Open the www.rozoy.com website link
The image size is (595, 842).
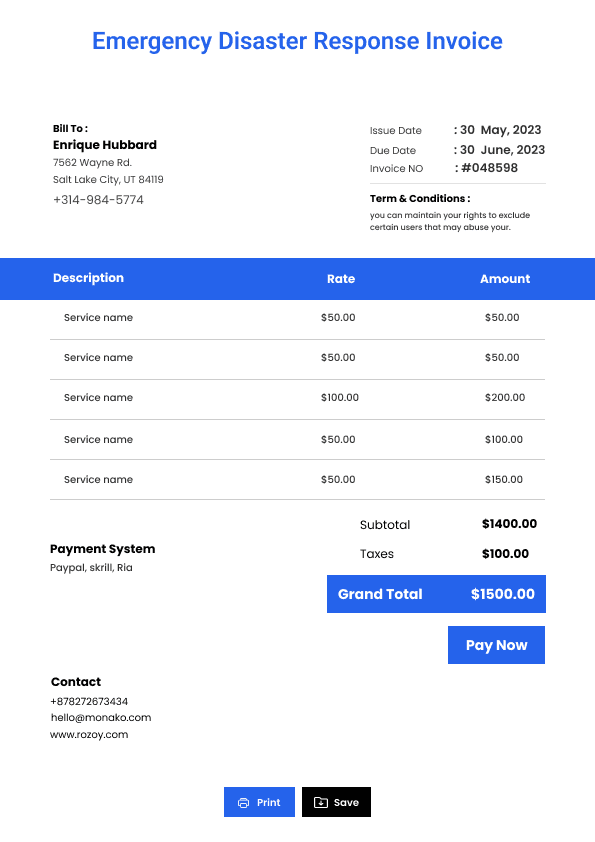(89, 735)
